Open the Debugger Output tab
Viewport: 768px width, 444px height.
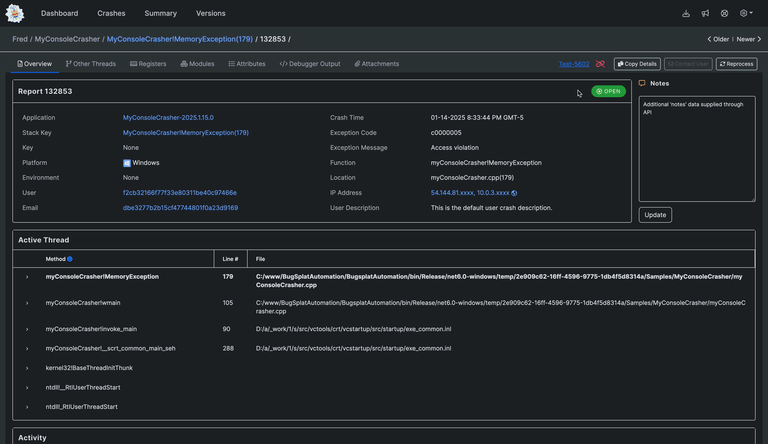tap(310, 63)
